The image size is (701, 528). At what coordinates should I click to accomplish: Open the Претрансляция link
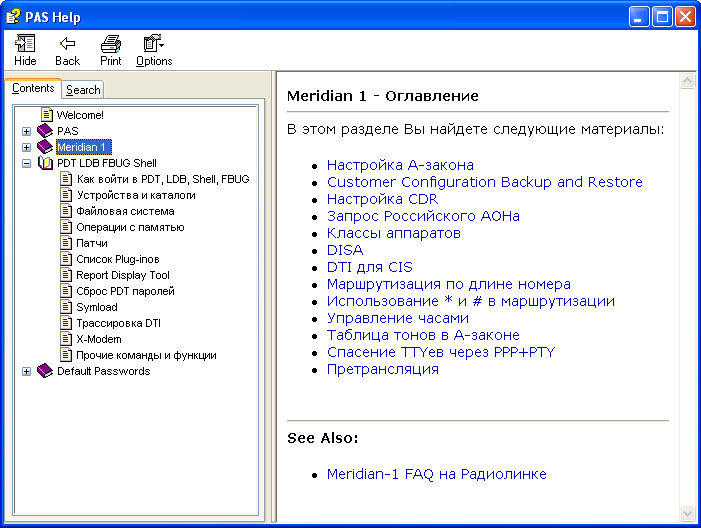383,369
